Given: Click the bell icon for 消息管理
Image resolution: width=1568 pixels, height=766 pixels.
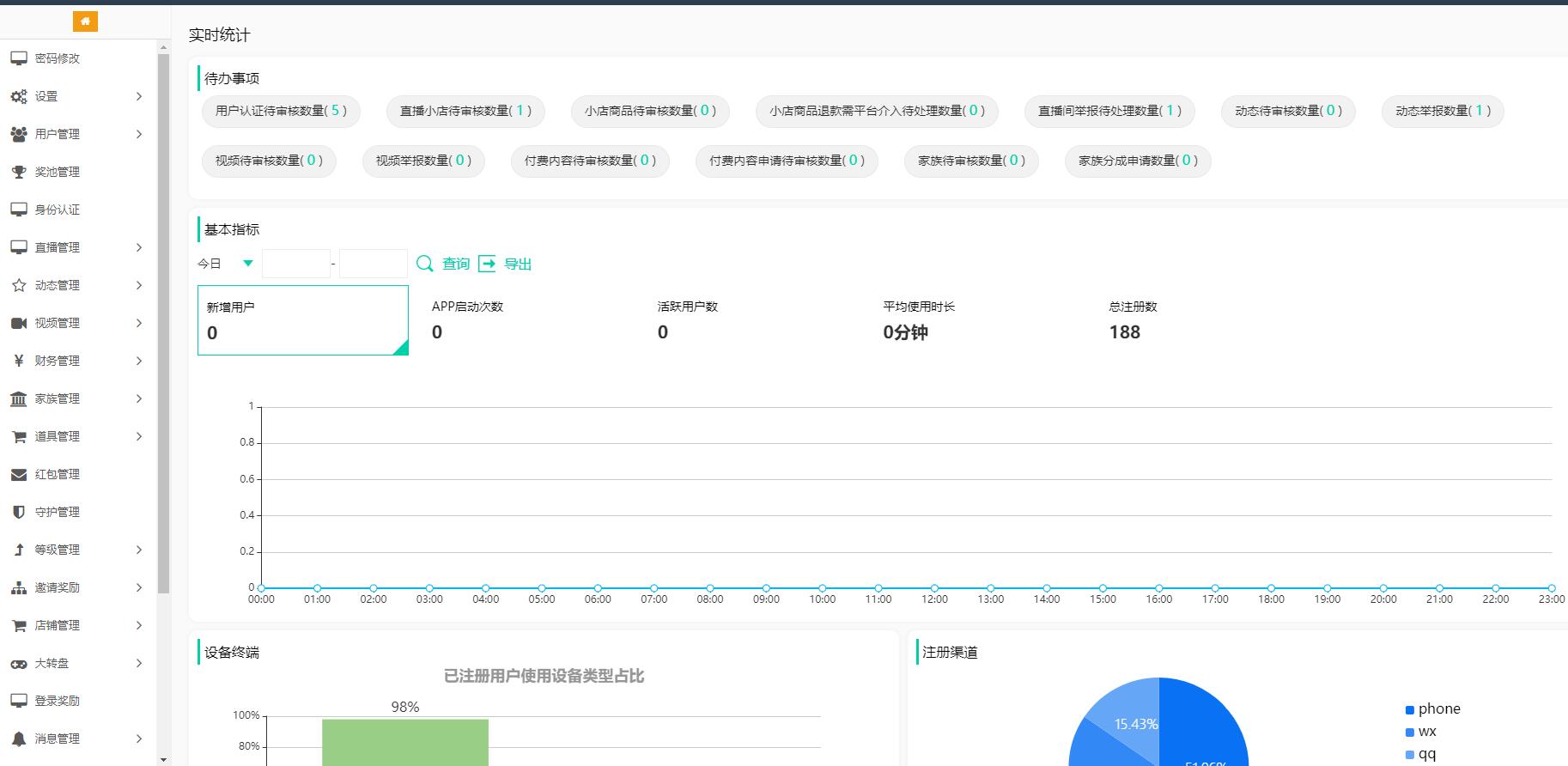Looking at the screenshot, I should click(19, 739).
